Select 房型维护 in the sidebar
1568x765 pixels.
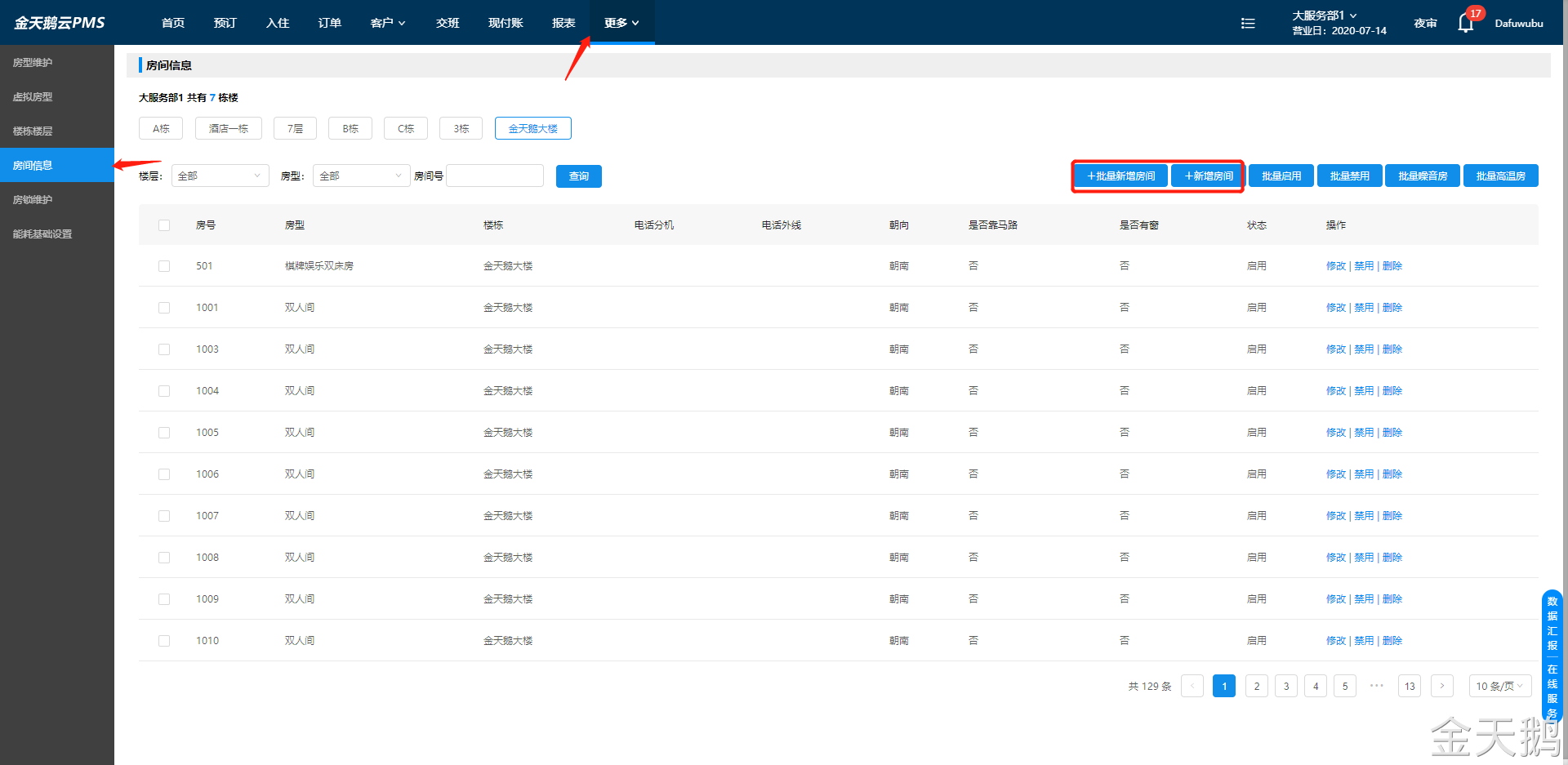(57, 63)
